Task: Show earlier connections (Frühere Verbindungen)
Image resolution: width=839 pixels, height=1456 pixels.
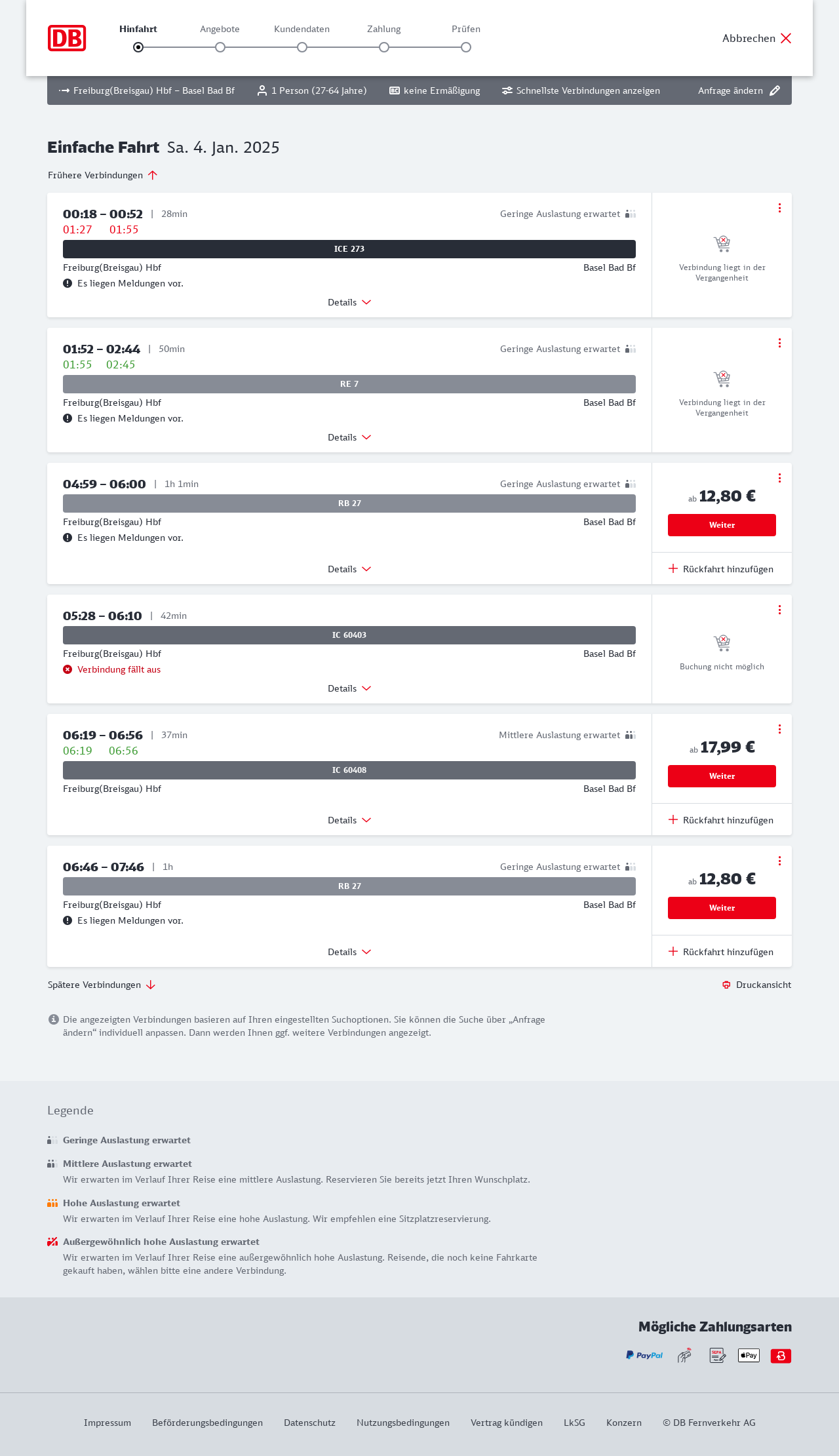Action: coord(102,175)
